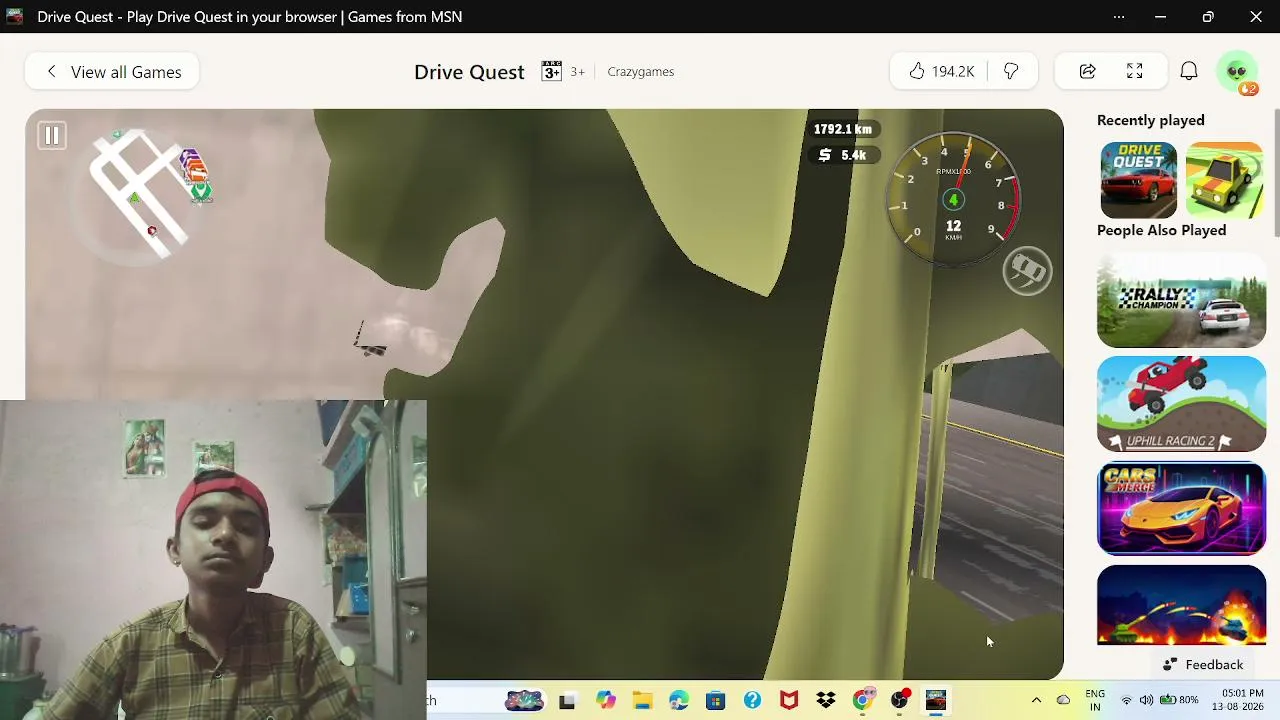The width and height of the screenshot is (1280, 720).
Task: Open the window's three-dot more options menu
Action: (x=1119, y=16)
